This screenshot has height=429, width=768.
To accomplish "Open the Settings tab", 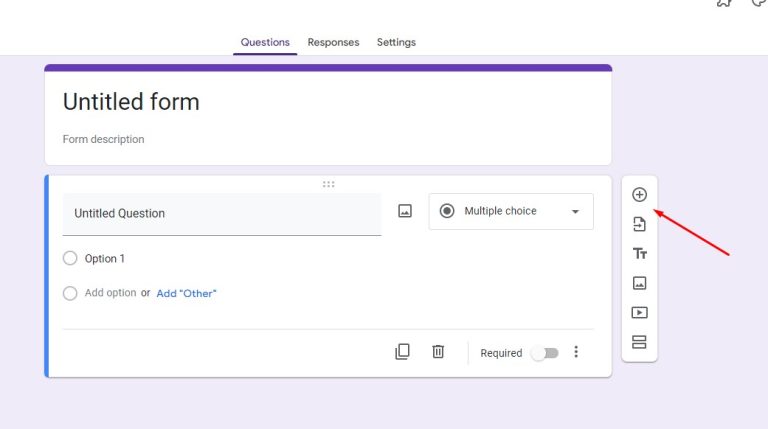I will point(396,43).
